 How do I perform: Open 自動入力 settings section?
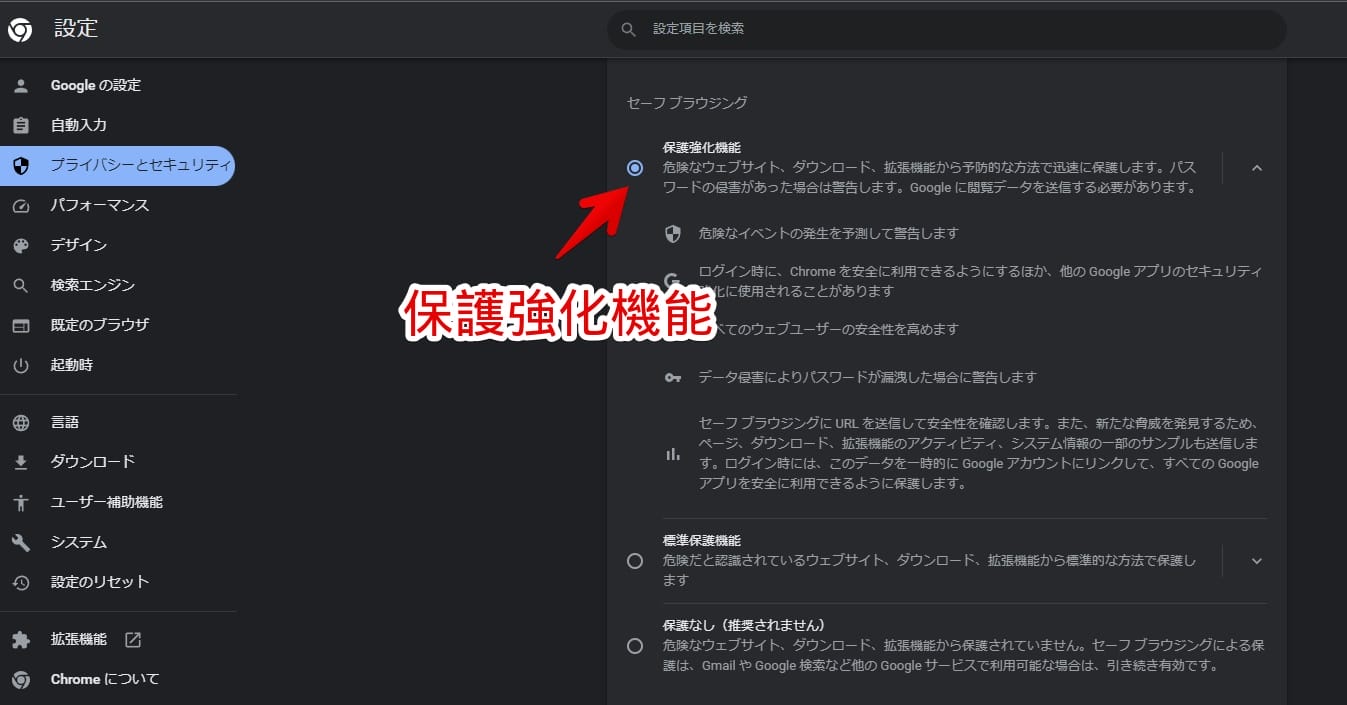[x=117, y=125]
